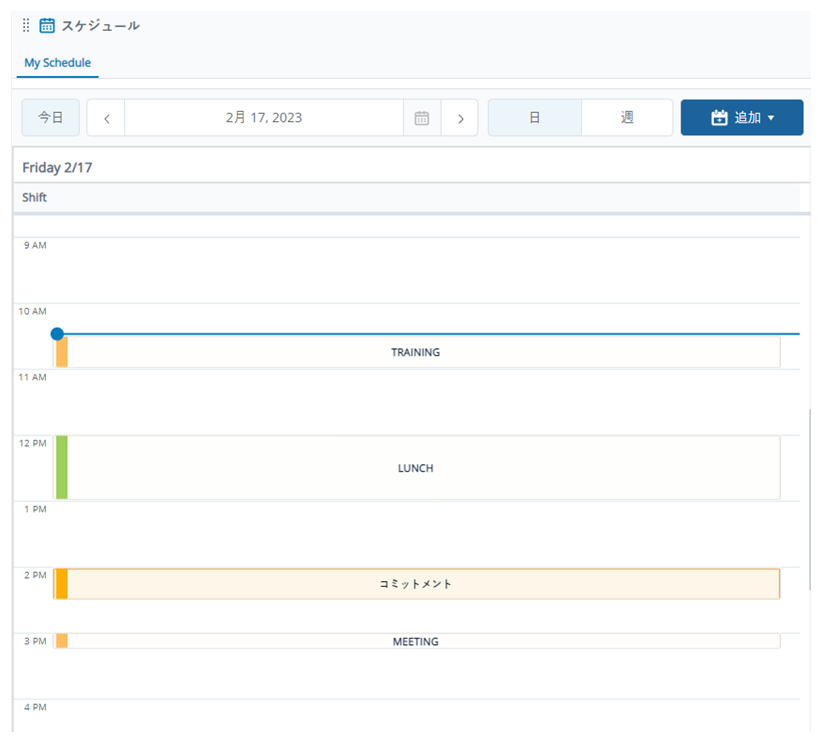Viewport: 823px width, 744px height.
Task: Click the Friday 2/17 header
Action: (x=57, y=167)
